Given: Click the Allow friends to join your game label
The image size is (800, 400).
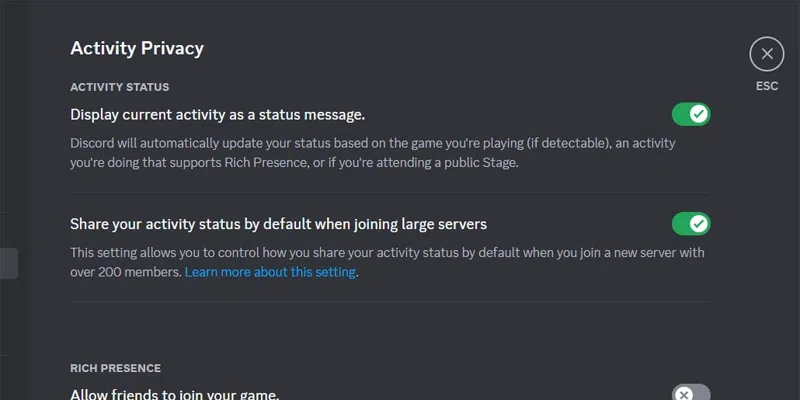Looking at the screenshot, I should pyautogui.click(x=174, y=394).
